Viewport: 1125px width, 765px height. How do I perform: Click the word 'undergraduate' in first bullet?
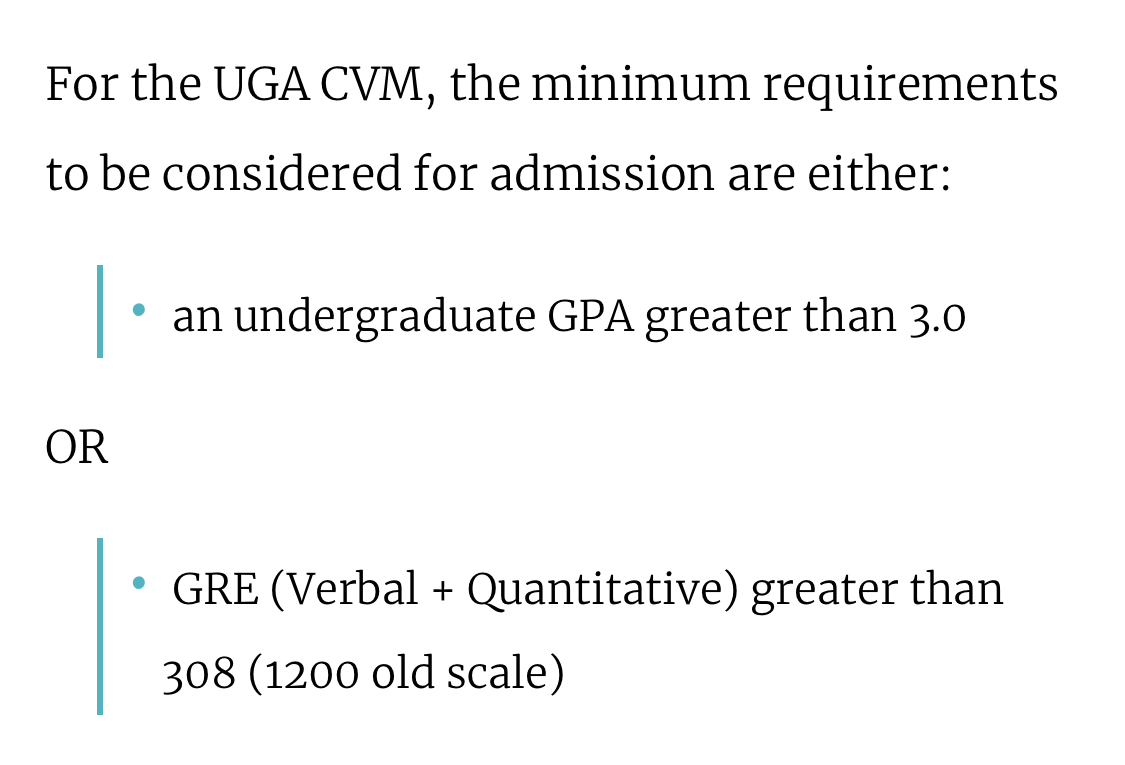(x=384, y=318)
